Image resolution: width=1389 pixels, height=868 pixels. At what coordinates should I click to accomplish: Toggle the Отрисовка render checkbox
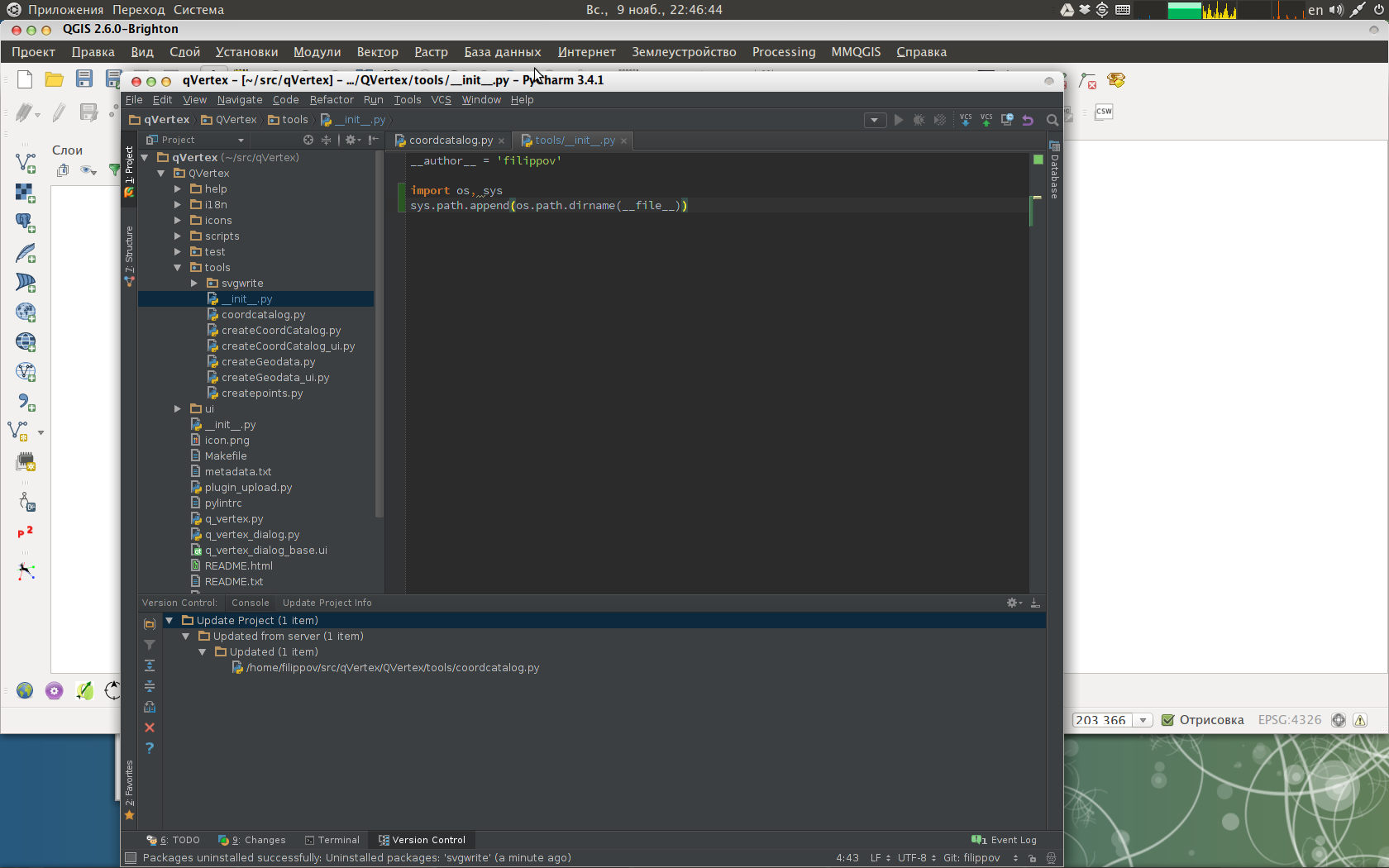[x=1168, y=720]
